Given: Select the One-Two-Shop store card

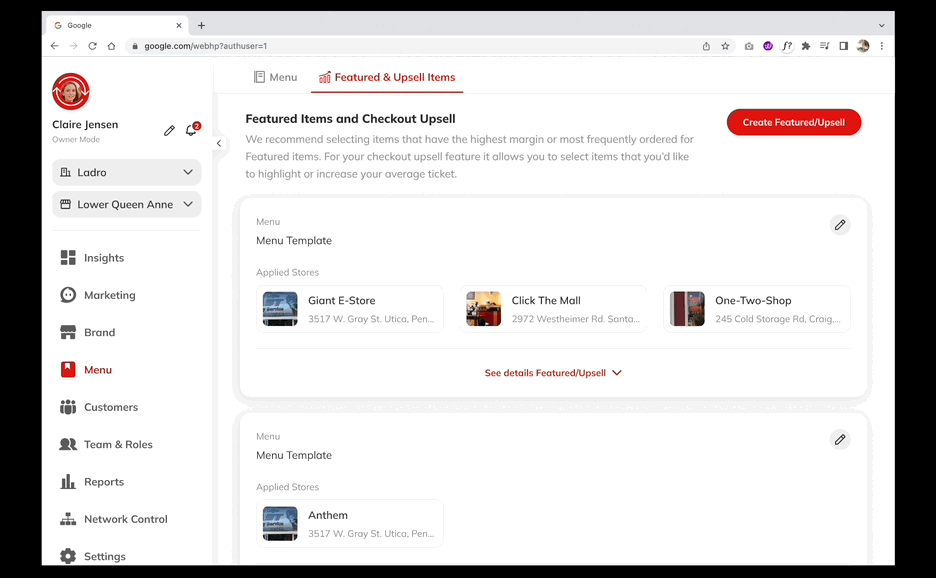Looking at the screenshot, I should [x=757, y=309].
